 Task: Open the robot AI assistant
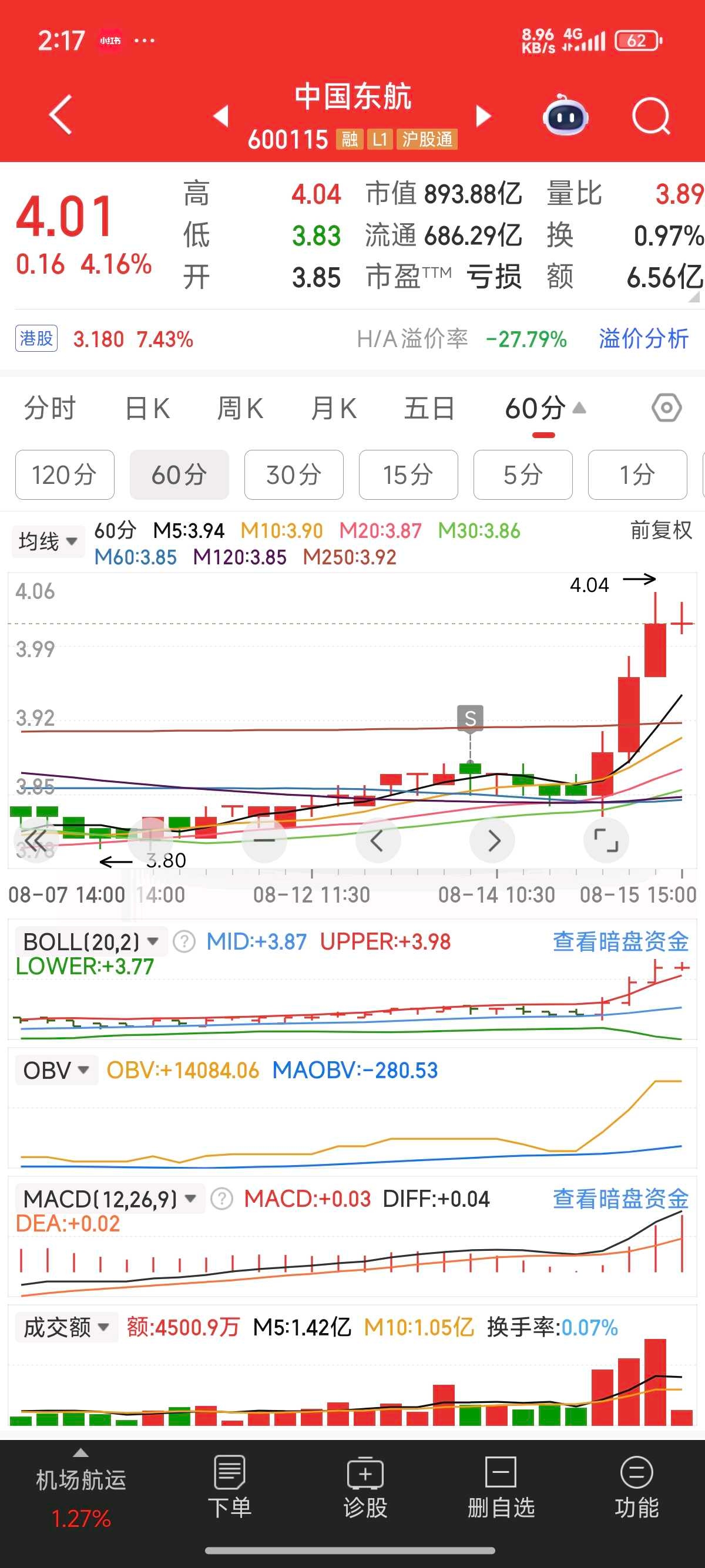coord(565,115)
